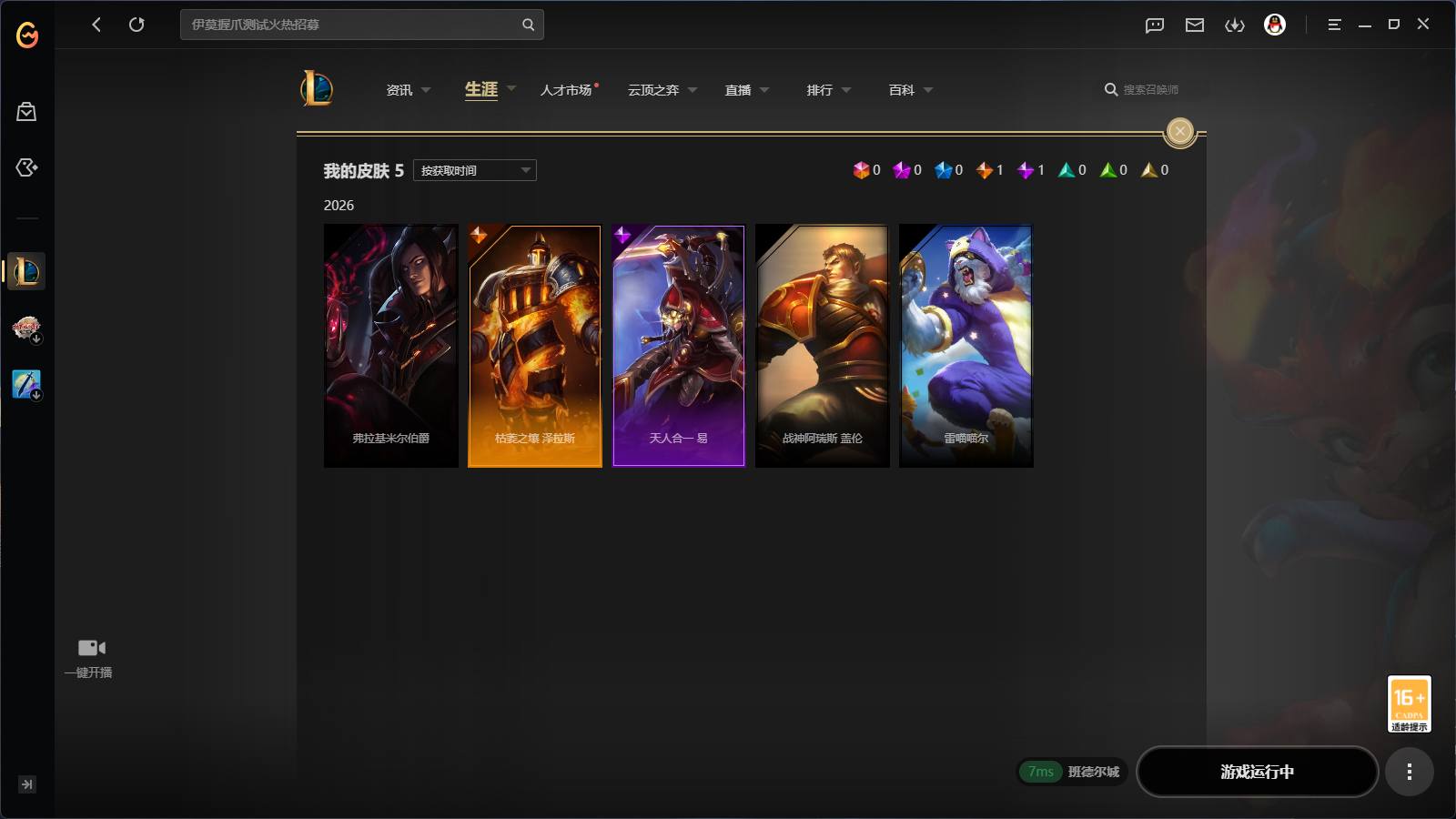Viewport: 1456px width, 819px height.
Task: Open the 天人合一 易 skin card
Action: tap(679, 346)
